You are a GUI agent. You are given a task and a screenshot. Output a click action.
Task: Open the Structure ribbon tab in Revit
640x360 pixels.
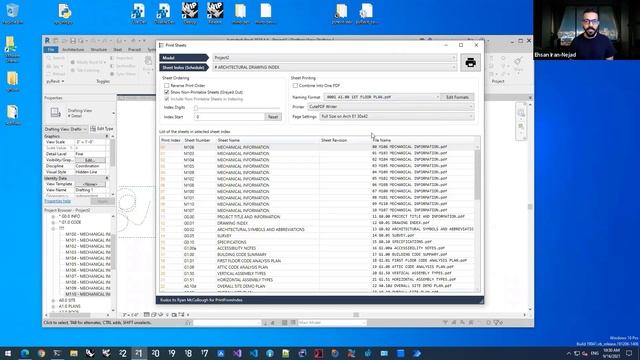pyautogui.click(x=99, y=49)
